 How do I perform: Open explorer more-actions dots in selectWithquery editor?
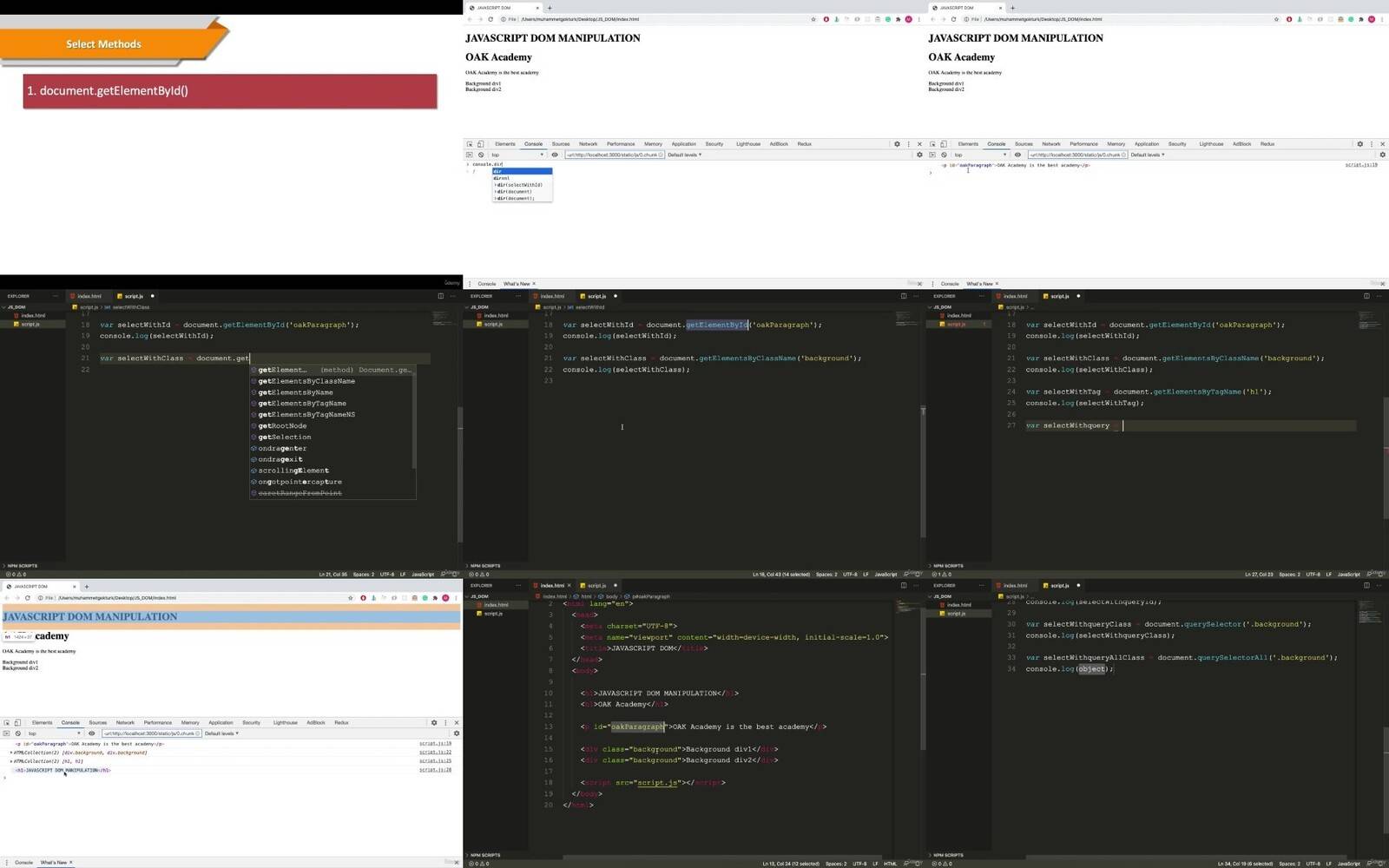[x=983, y=296]
